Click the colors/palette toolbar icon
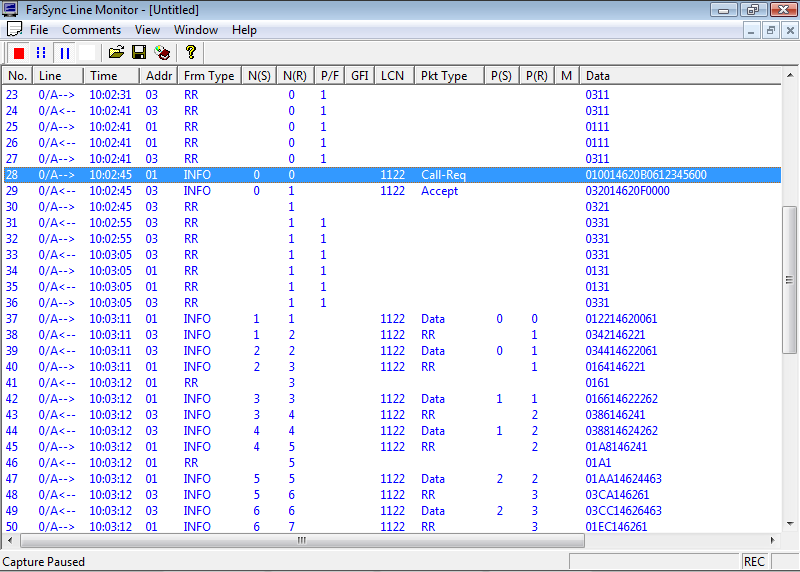Screen dimensions: 800x572 pyautogui.click(x=162, y=53)
